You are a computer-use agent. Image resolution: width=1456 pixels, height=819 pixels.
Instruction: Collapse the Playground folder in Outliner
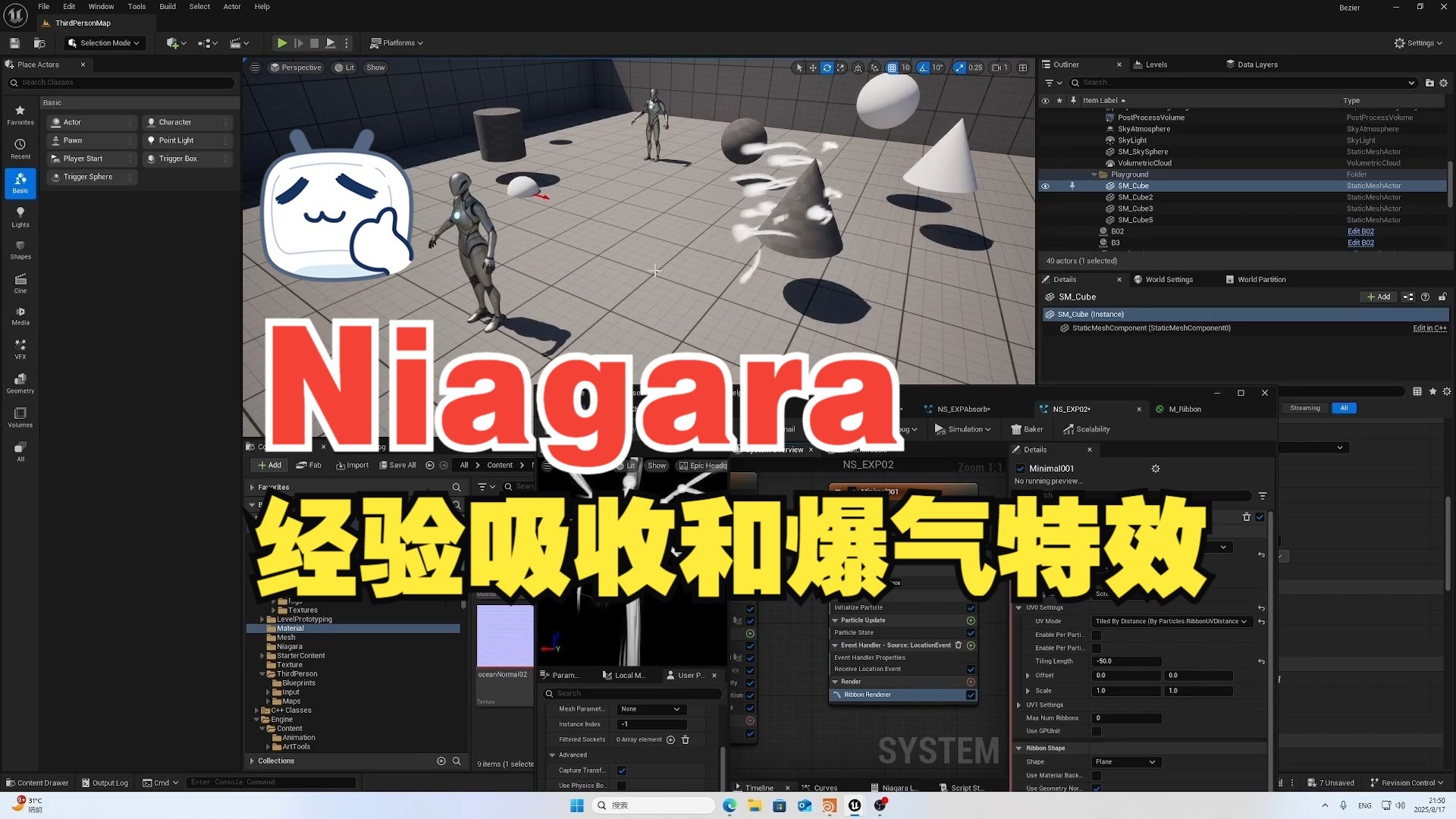tap(1094, 174)
